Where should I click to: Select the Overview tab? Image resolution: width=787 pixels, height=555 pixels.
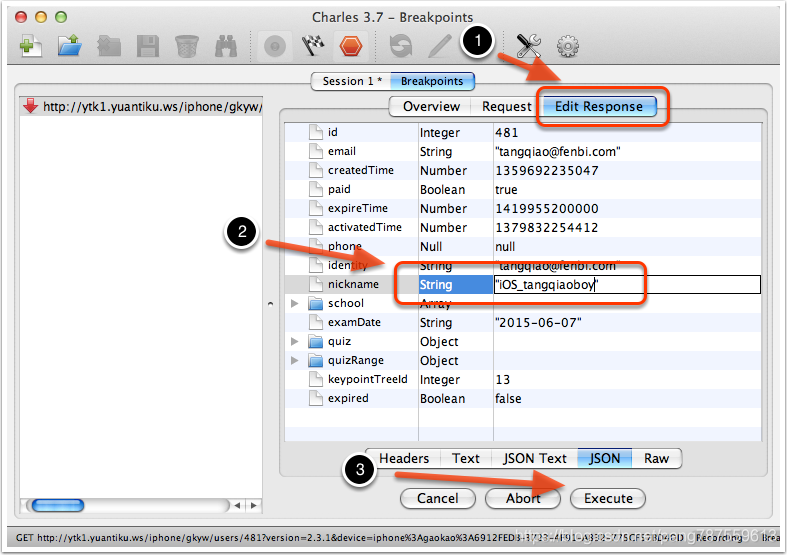(x=431, y=106)
